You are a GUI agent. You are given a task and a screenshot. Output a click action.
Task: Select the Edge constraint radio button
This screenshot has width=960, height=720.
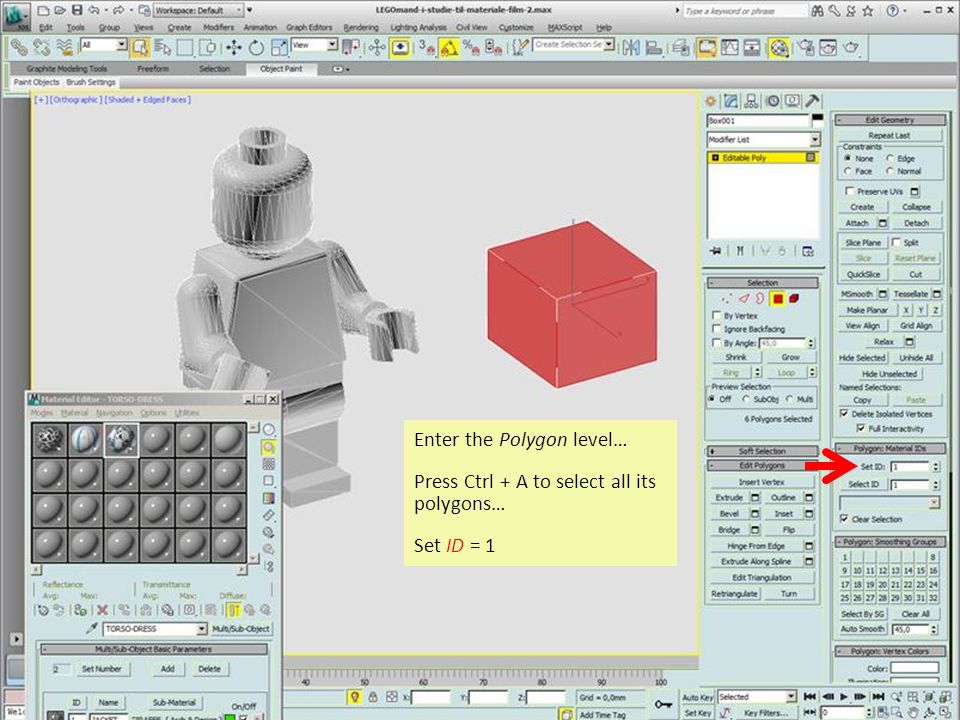pos(890,158)
